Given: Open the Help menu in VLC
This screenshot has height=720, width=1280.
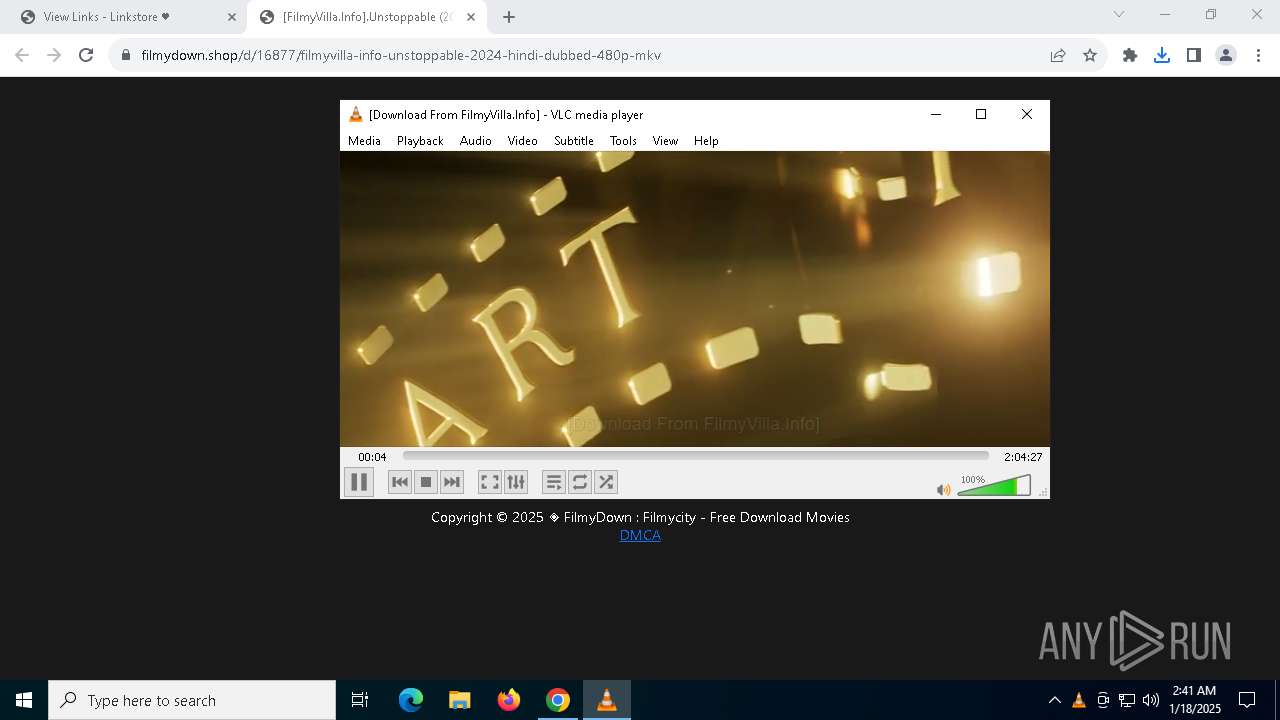Looking at the screenshot, I should pos(706,141).
